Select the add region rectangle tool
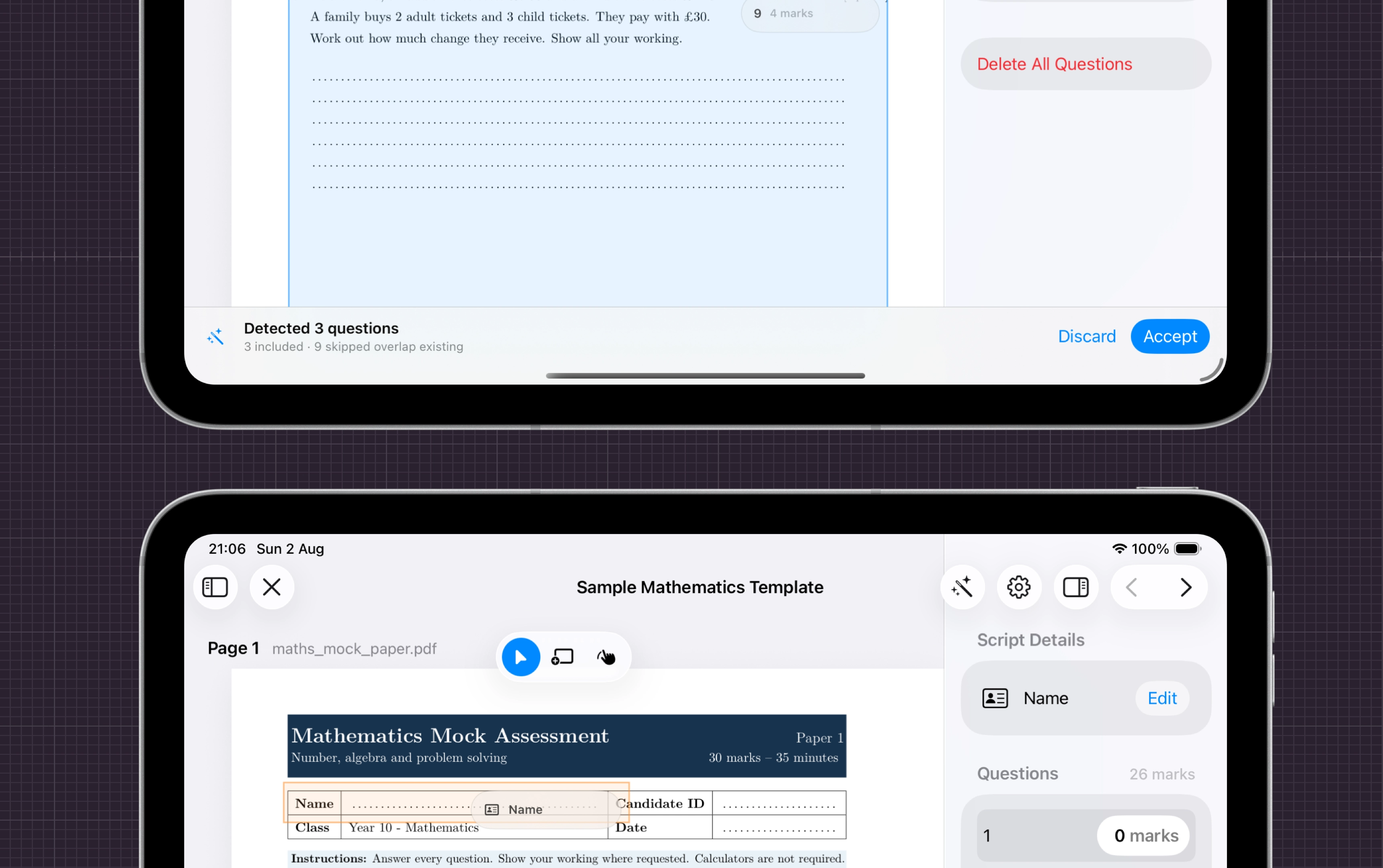1383x868 pixels. [x=562, y=657]
